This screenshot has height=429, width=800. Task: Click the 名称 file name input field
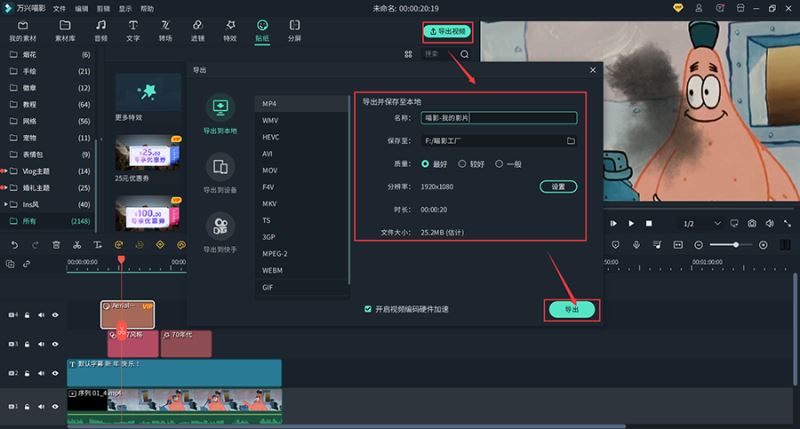point(499,118)
